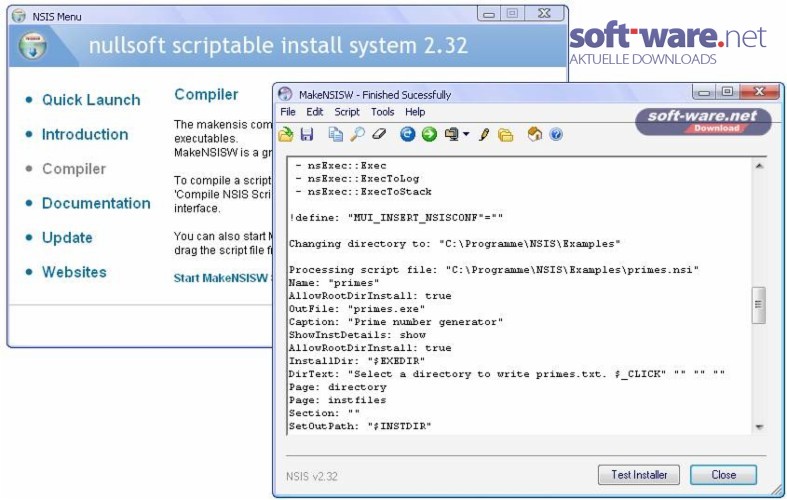Open the File menu in MakeNSISW
This screenshot has height=500, width=787.
(x=288, y=112)
